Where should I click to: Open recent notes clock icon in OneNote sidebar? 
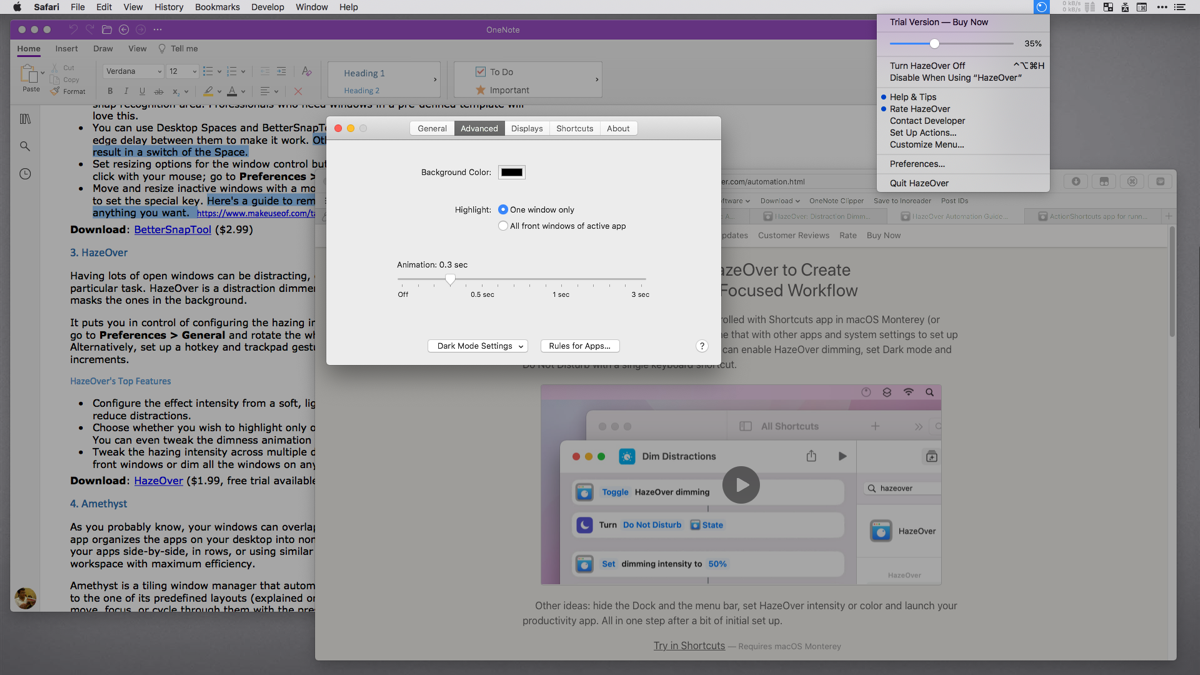[25, 174]
